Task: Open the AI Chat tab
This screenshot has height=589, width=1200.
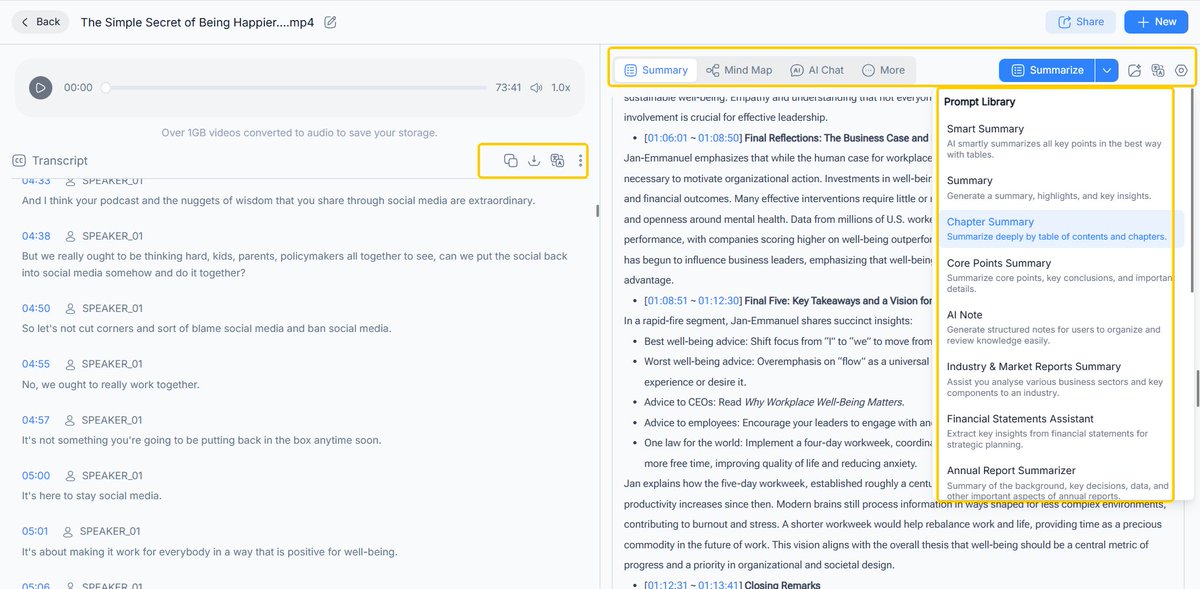Action: point(817,70)
